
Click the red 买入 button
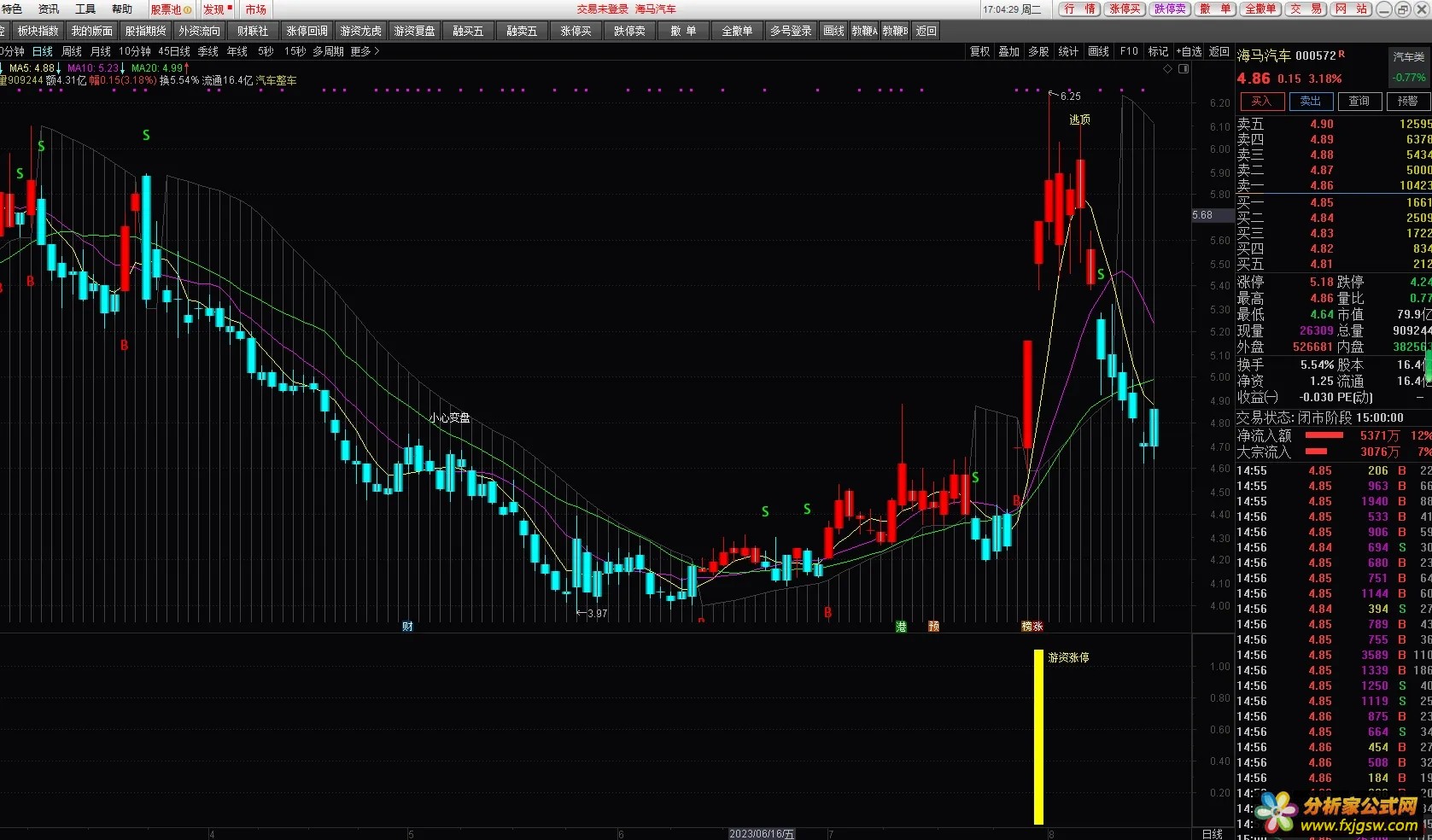tap(1261, 101)
